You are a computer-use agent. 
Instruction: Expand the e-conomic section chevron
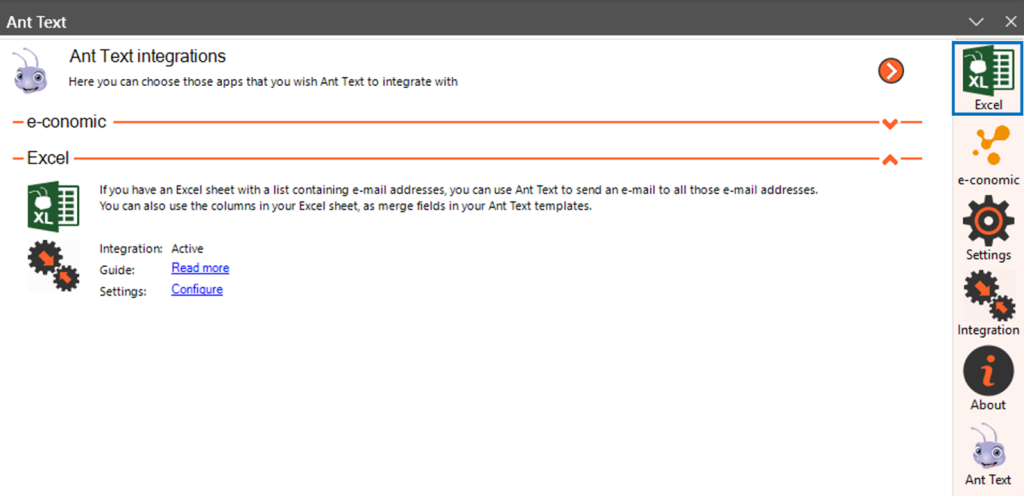[890, 123]
